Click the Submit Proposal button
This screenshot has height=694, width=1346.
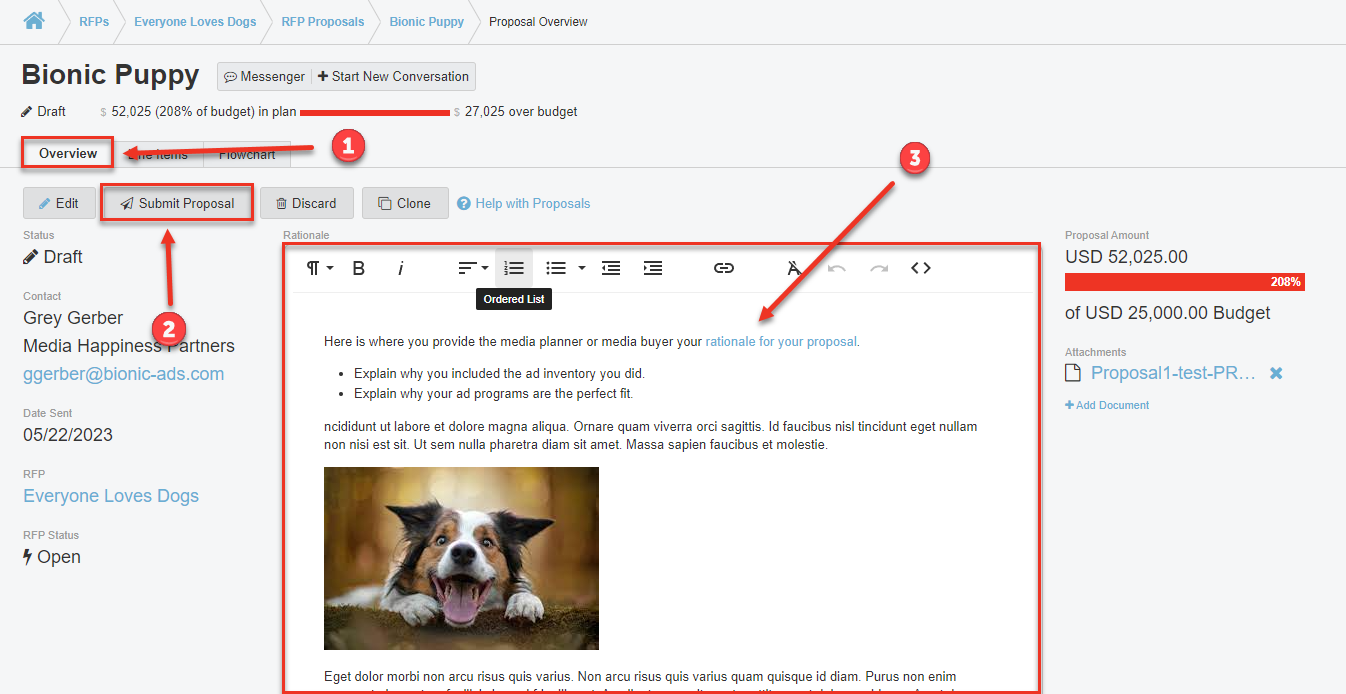(x=177, y=203)
